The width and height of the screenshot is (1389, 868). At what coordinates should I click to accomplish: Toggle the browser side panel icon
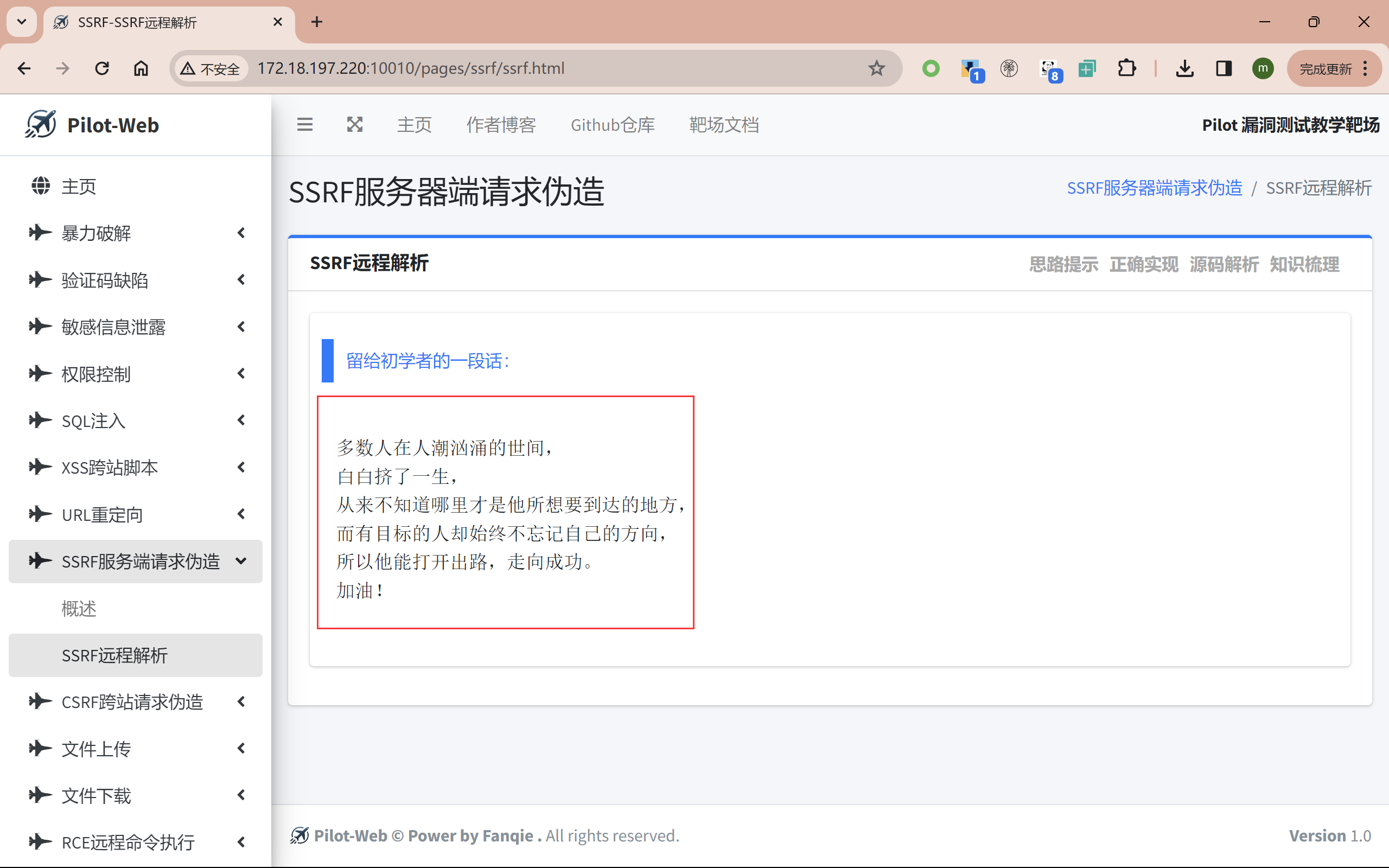pos(1224,68)
